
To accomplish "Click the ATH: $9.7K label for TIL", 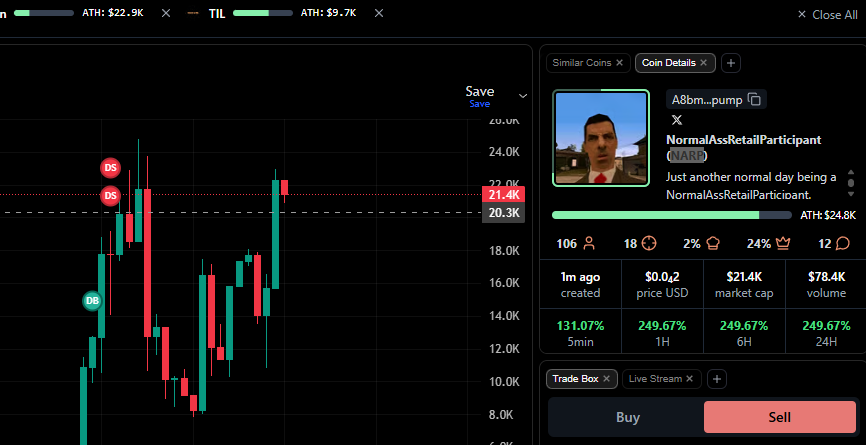I will [x=330, y=13].
